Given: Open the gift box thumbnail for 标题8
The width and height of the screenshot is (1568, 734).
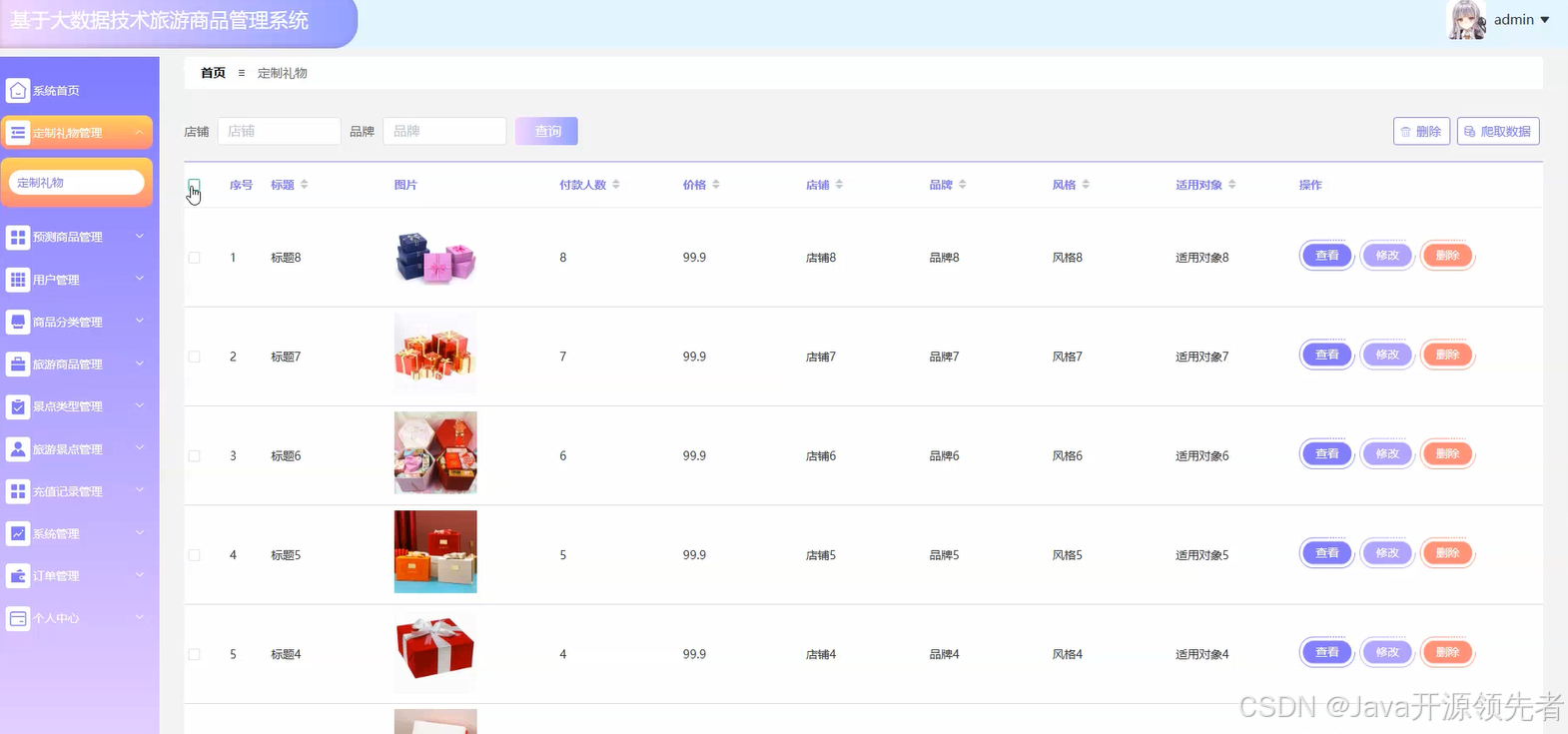Looking at the screenshot, I should 435,258.
